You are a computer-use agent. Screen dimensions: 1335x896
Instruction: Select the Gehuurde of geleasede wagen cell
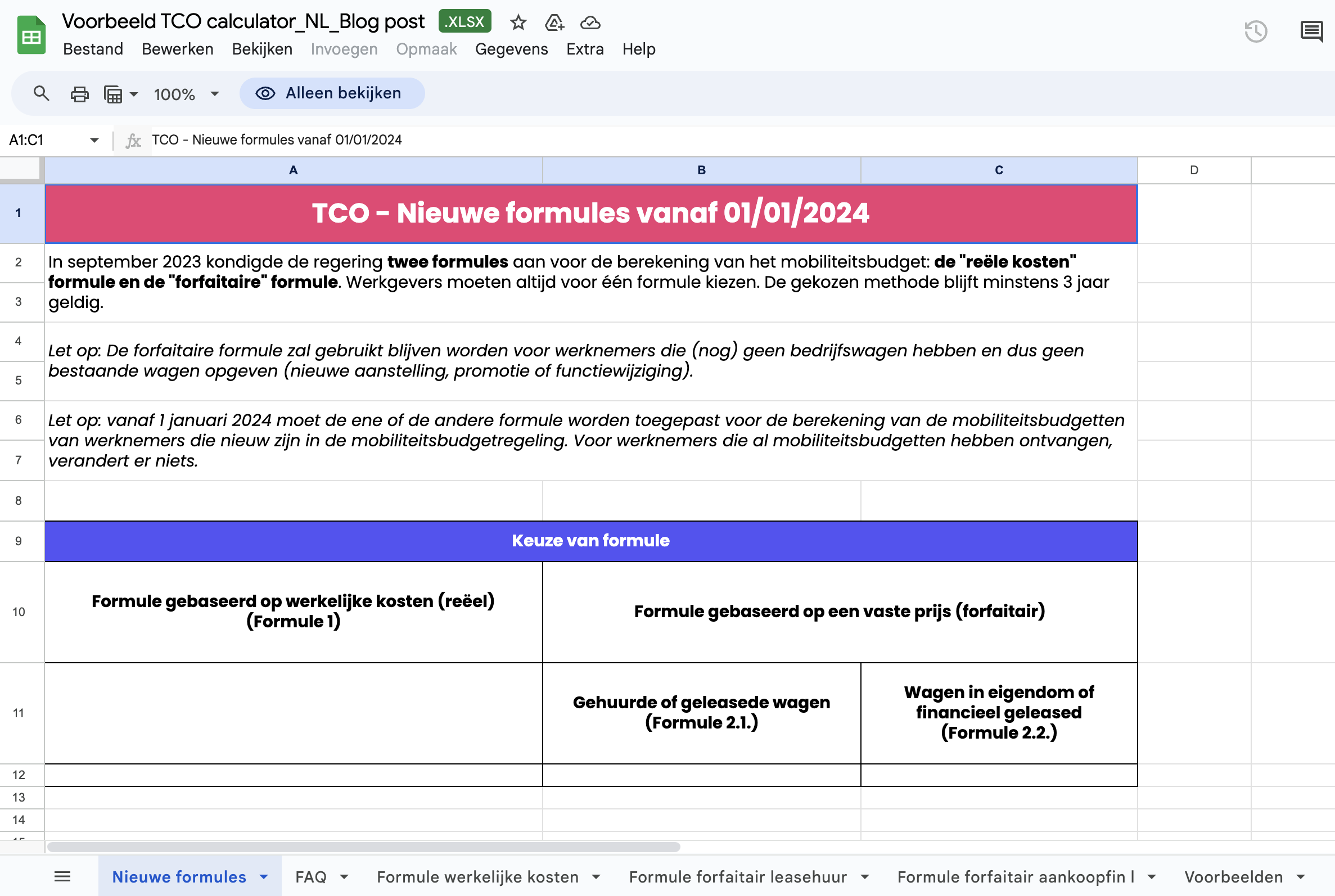701,713
